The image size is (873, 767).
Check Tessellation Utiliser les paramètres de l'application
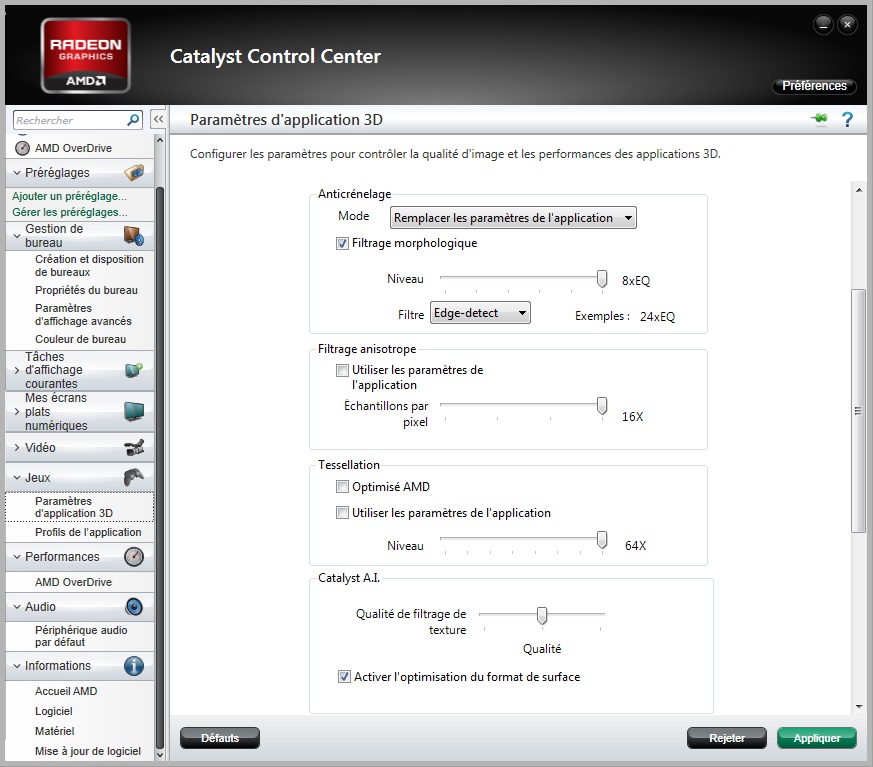coord(342,513)
